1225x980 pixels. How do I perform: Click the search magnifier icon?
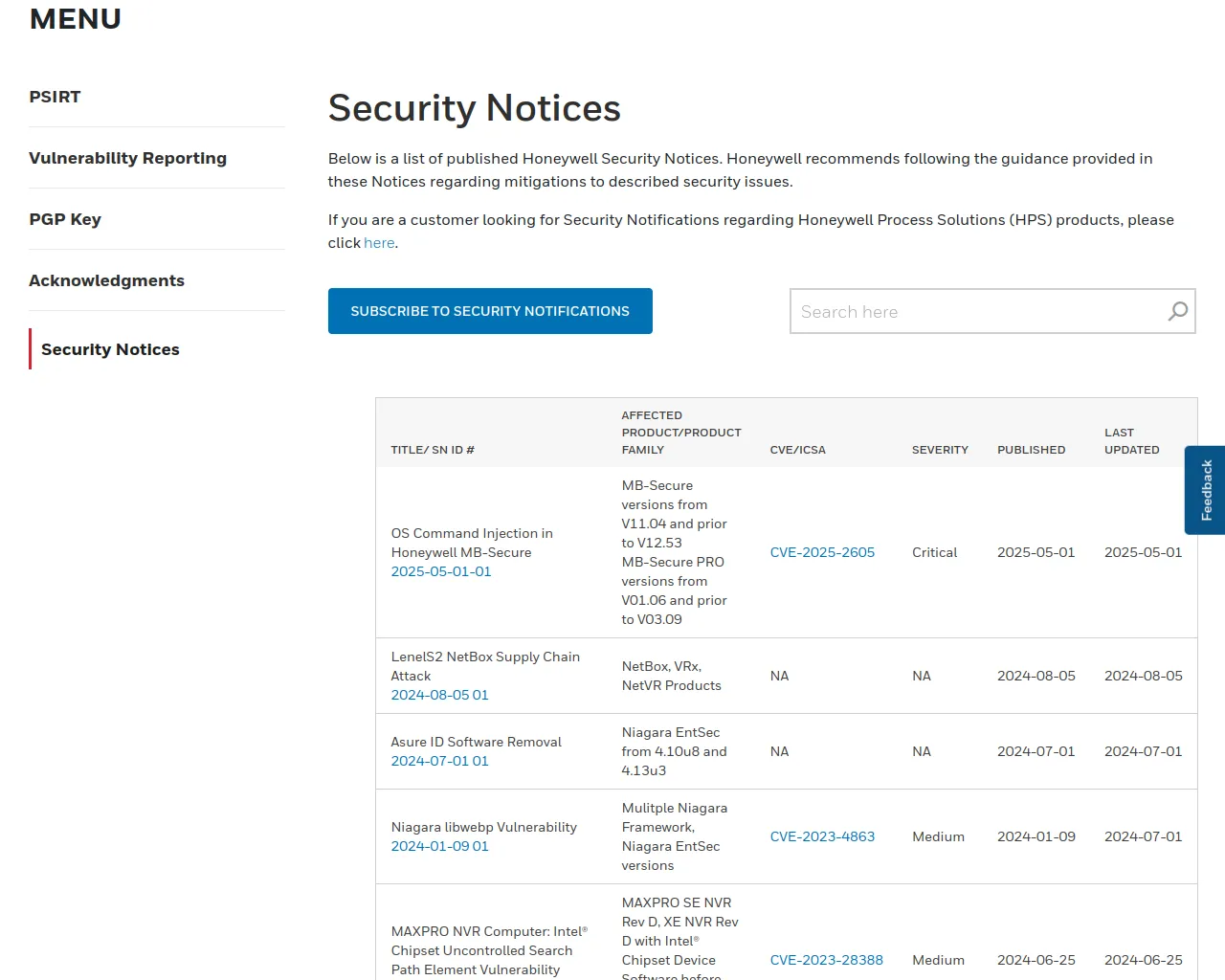pos(1178,311)
